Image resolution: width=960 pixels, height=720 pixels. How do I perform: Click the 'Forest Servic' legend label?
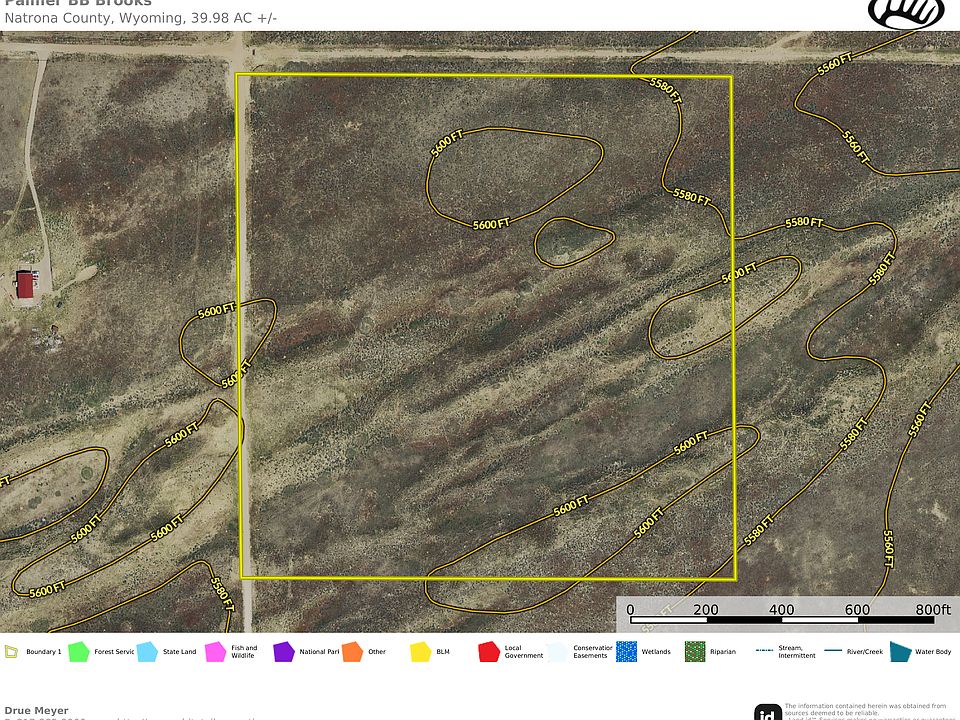(x=114, y=651)
